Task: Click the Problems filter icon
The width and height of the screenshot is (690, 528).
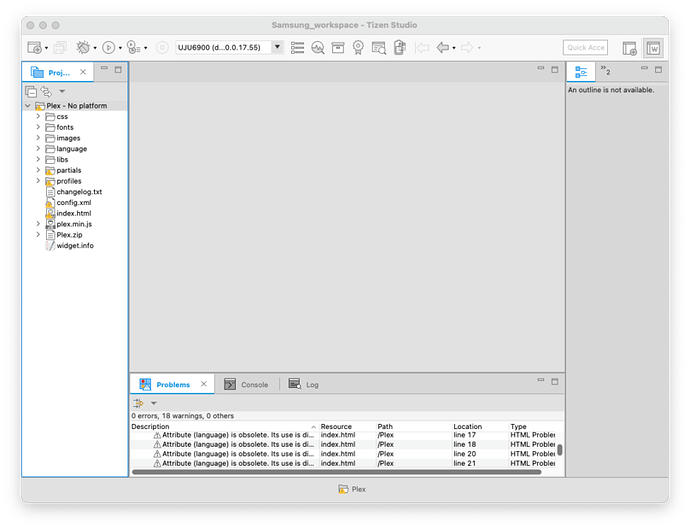Action: click(139, 403)
